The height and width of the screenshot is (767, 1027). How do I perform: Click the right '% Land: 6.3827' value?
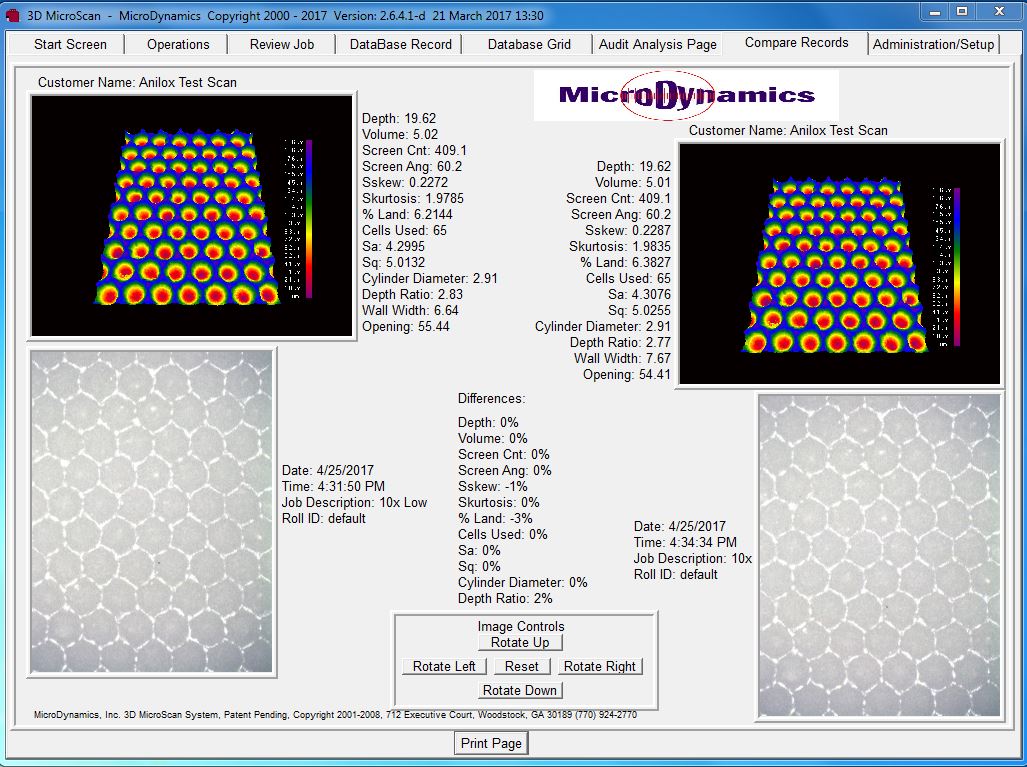coord(626,262)
